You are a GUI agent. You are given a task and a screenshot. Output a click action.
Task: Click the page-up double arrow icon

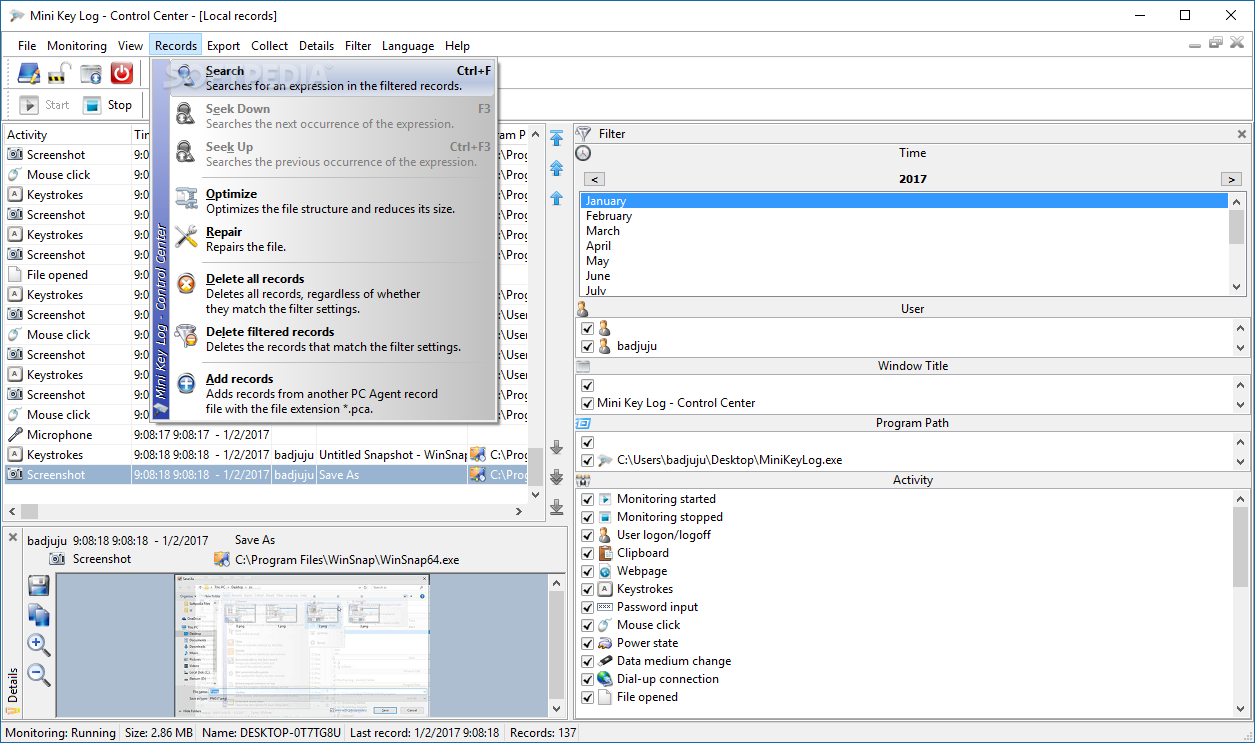pos(557,168)
